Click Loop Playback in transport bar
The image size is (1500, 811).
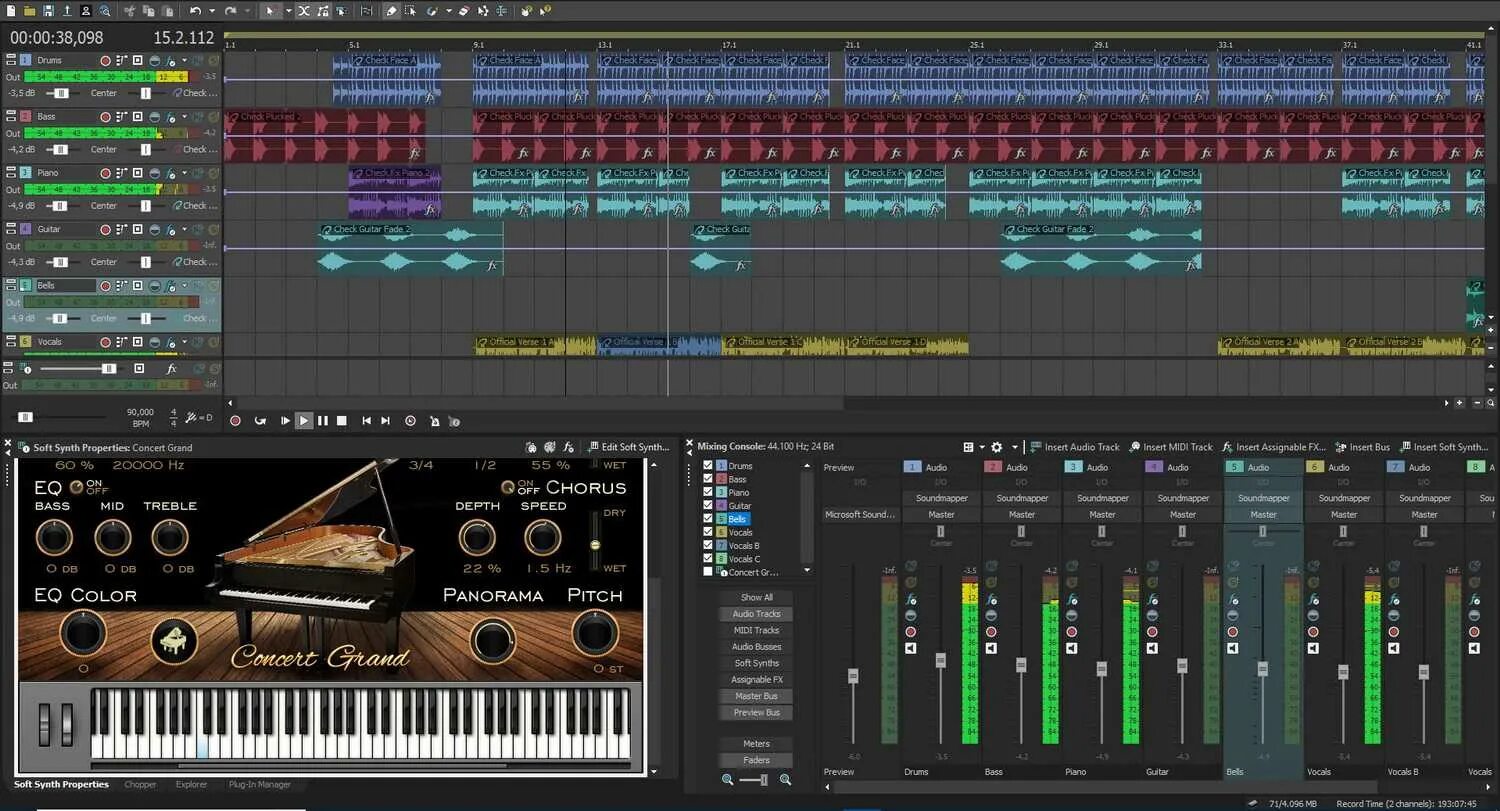(260, 421)
